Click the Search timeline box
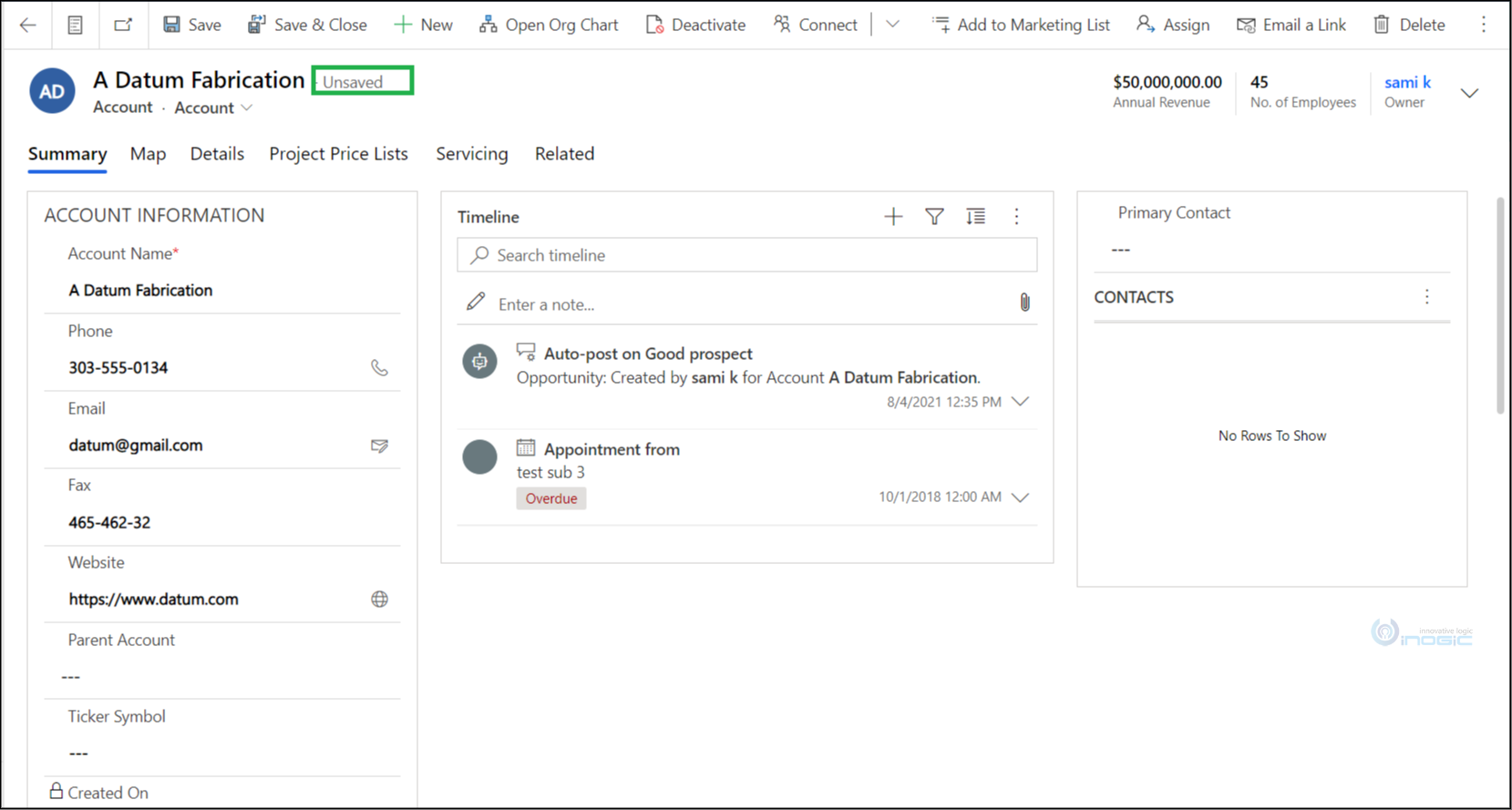The width and height of the screenshot is (1512, 810). tap(747, 255)
